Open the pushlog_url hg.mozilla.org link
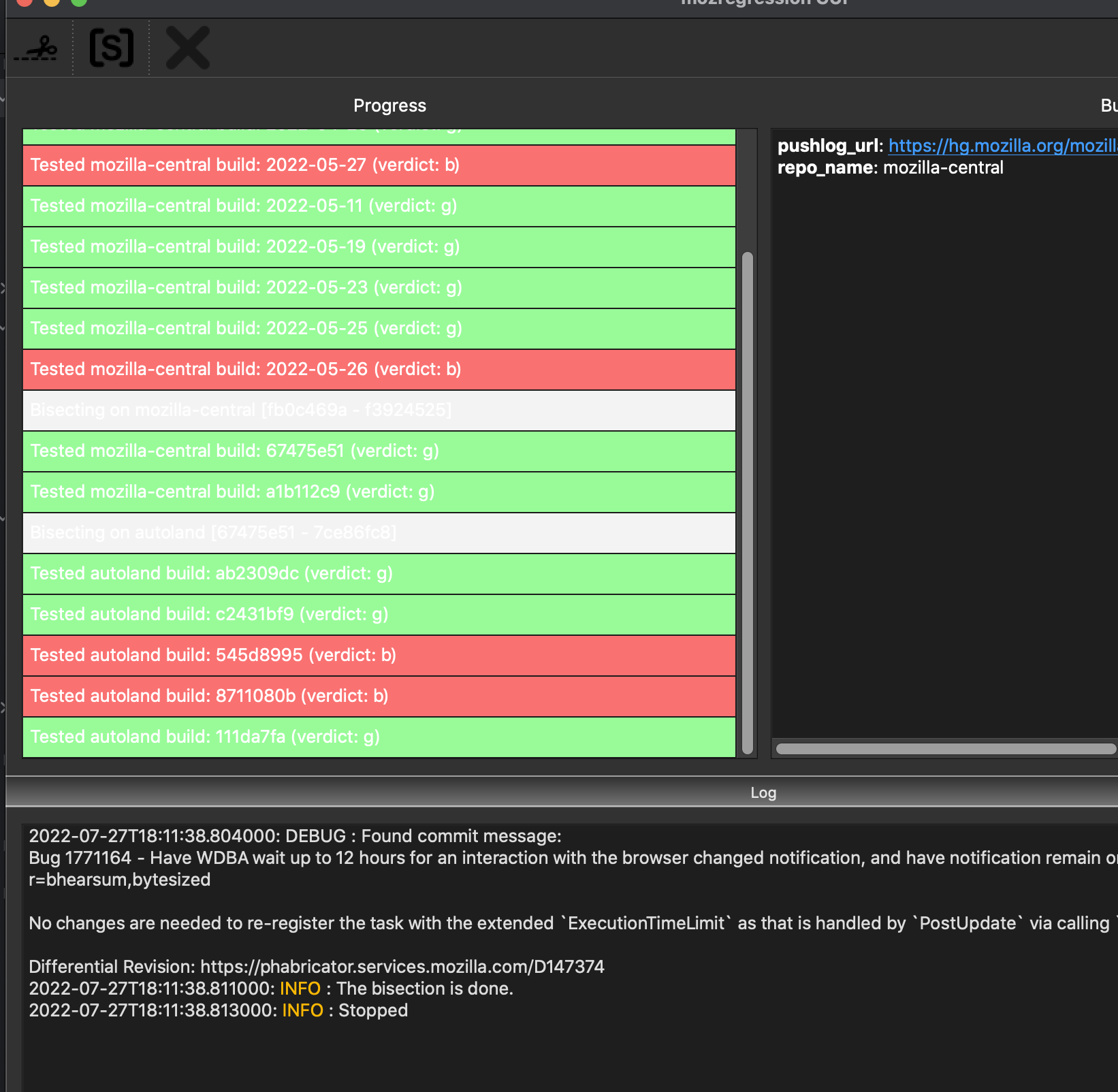This screenshot has height=1092, width=1118. pyautogui.click(x=1002, y=146)
